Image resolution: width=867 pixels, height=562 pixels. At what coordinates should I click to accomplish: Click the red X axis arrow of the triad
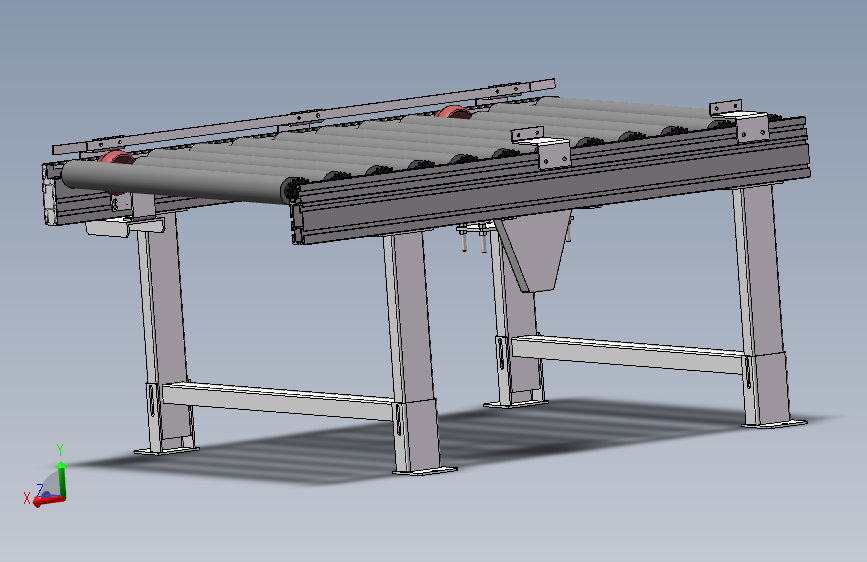48,501
